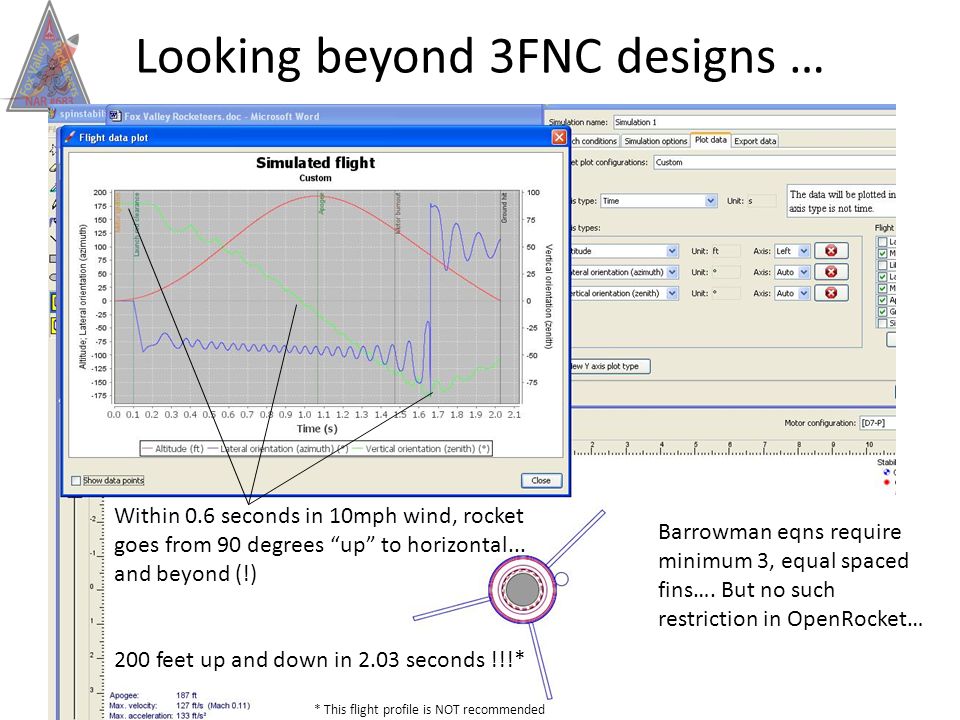Select the Plot data tab
This screenshot has width=960, height=720.
710,140
